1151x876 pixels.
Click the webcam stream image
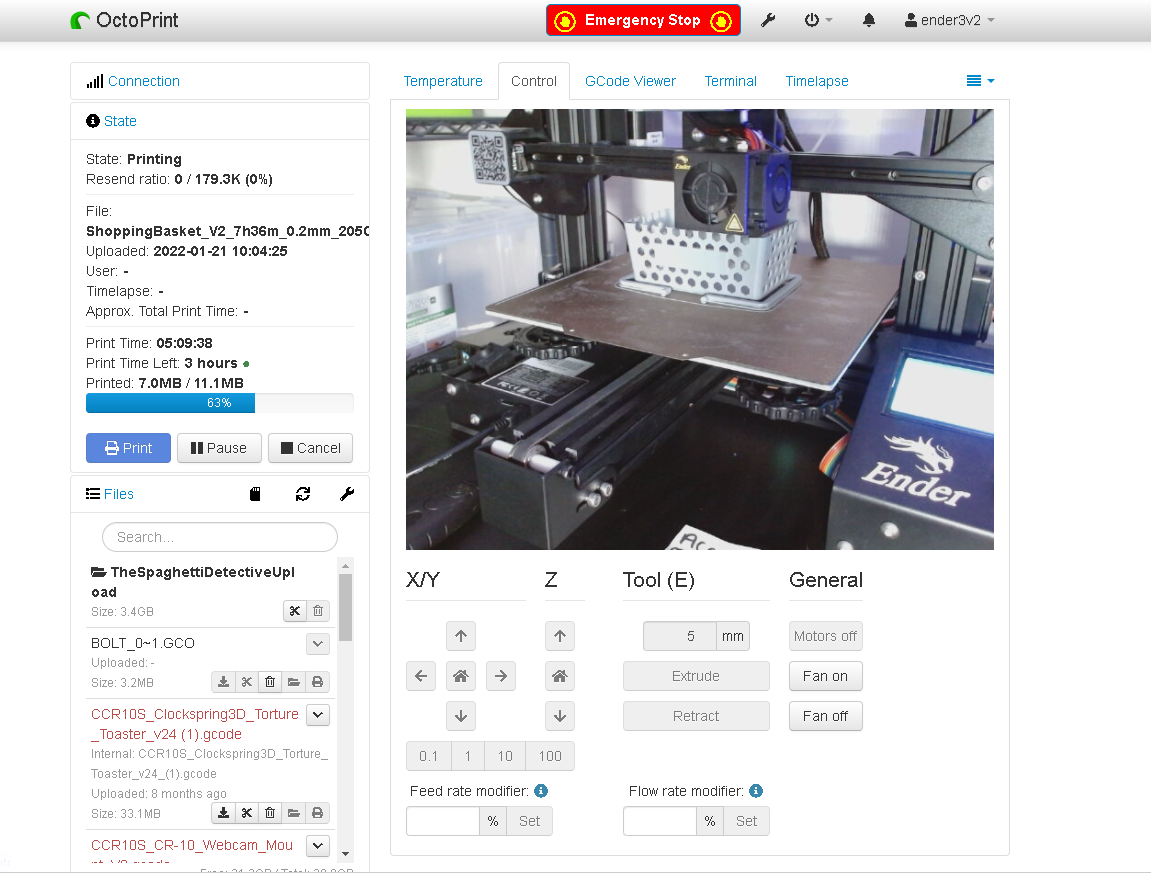coord(700,330)
